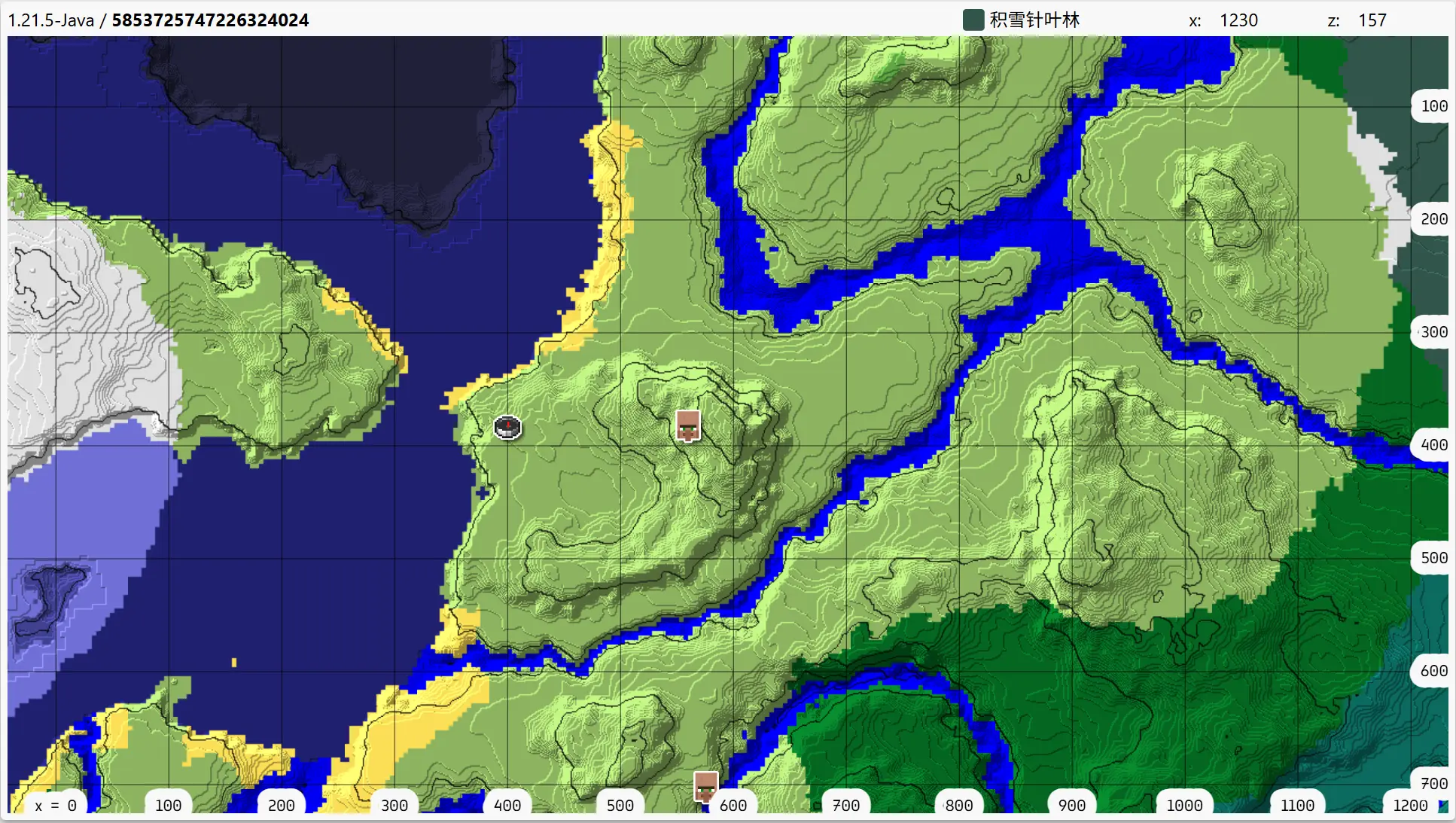Click the x-axis label 800

959,805
